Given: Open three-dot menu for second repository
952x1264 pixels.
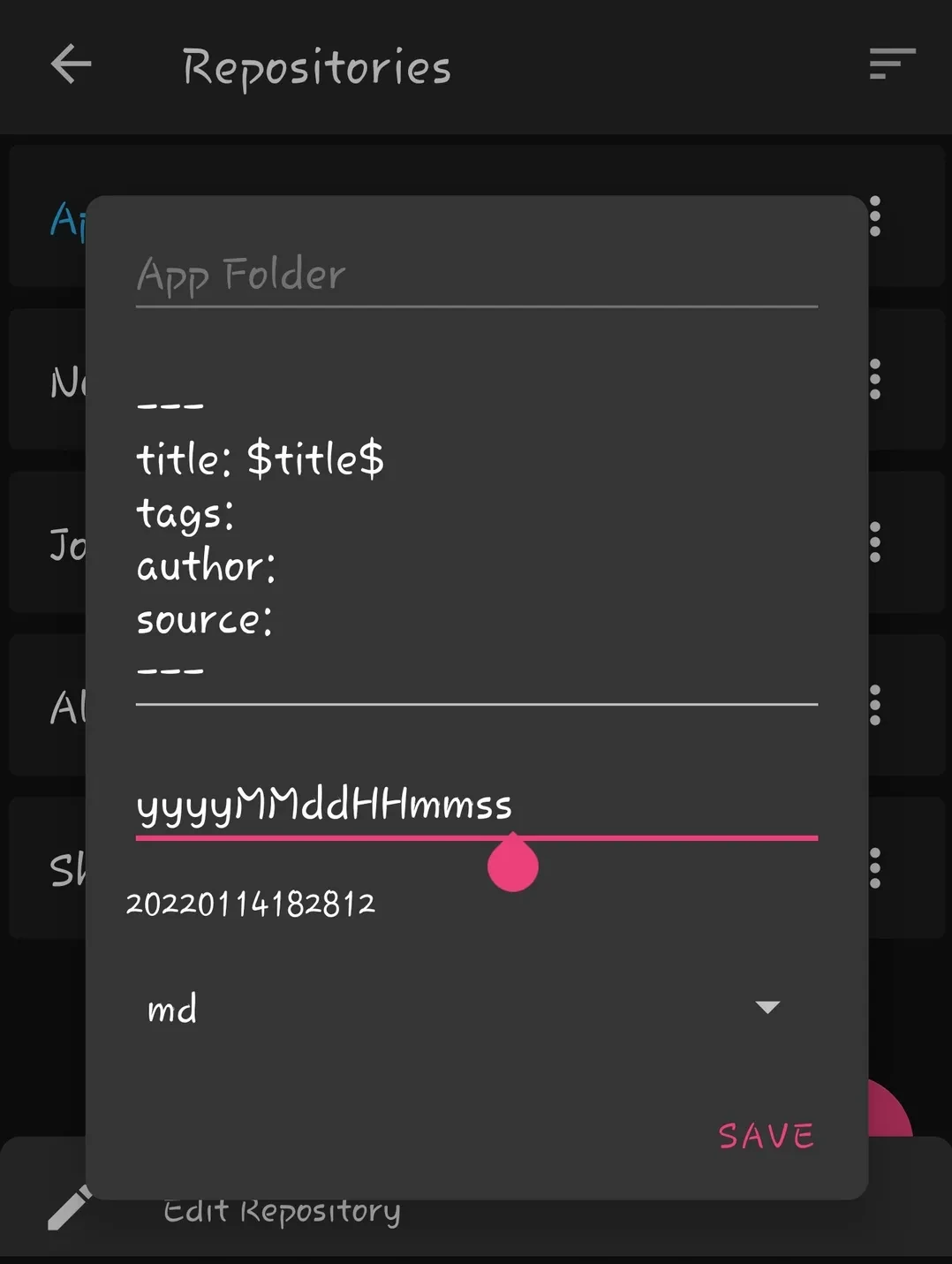Looking at the screenshot, I should [875, 379].
